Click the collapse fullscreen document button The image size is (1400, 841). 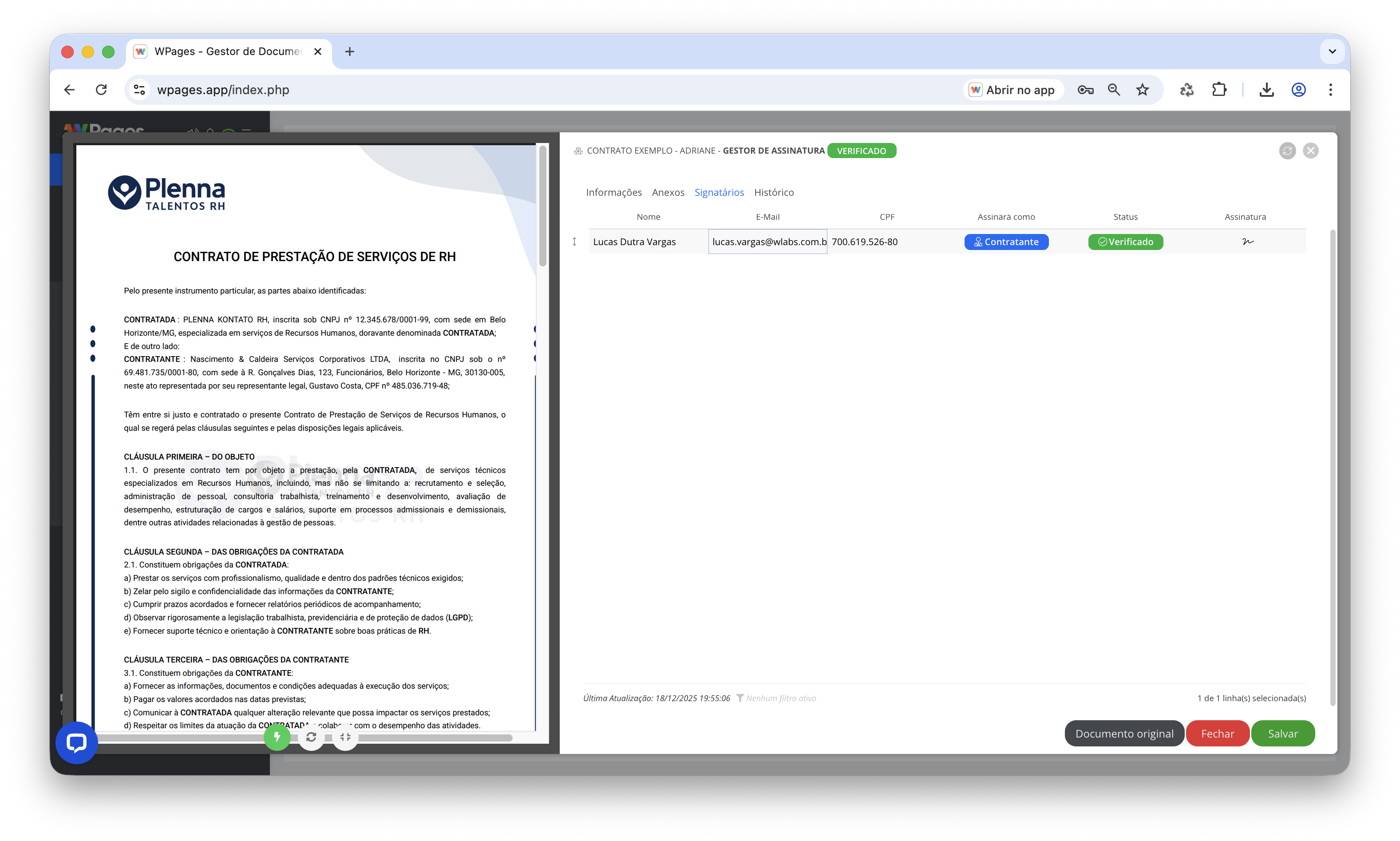[x=345, y=737]
